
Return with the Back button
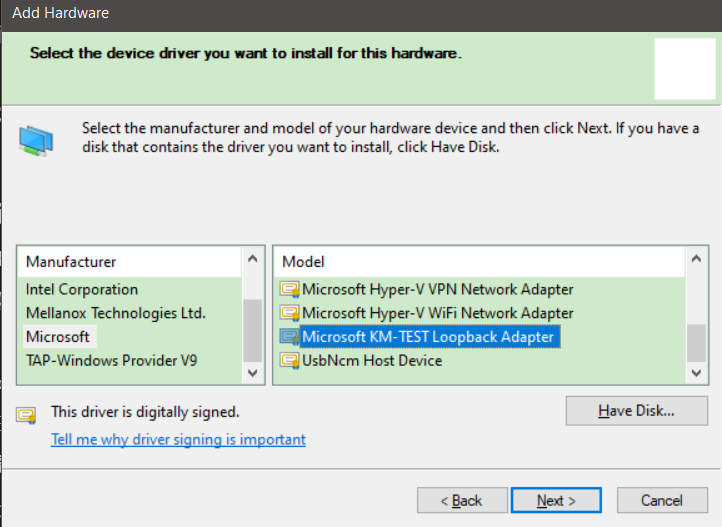[x=462, y=500]
